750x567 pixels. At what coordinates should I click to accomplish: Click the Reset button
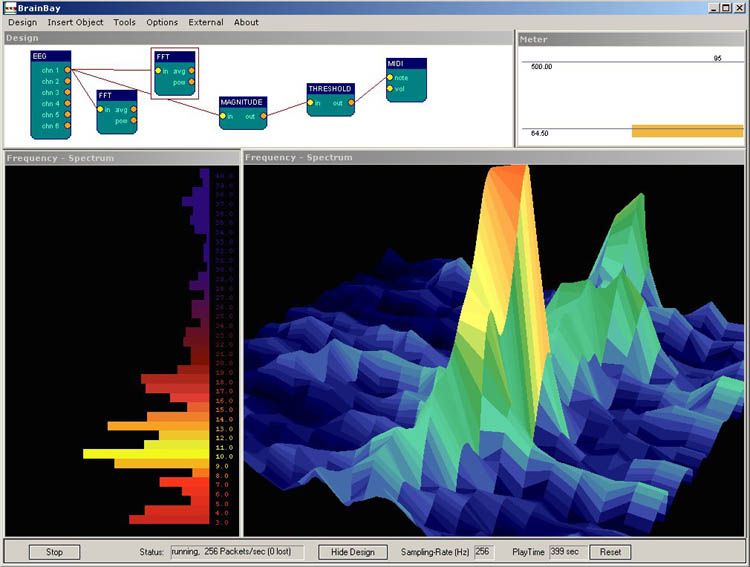(x=610, y=552)
